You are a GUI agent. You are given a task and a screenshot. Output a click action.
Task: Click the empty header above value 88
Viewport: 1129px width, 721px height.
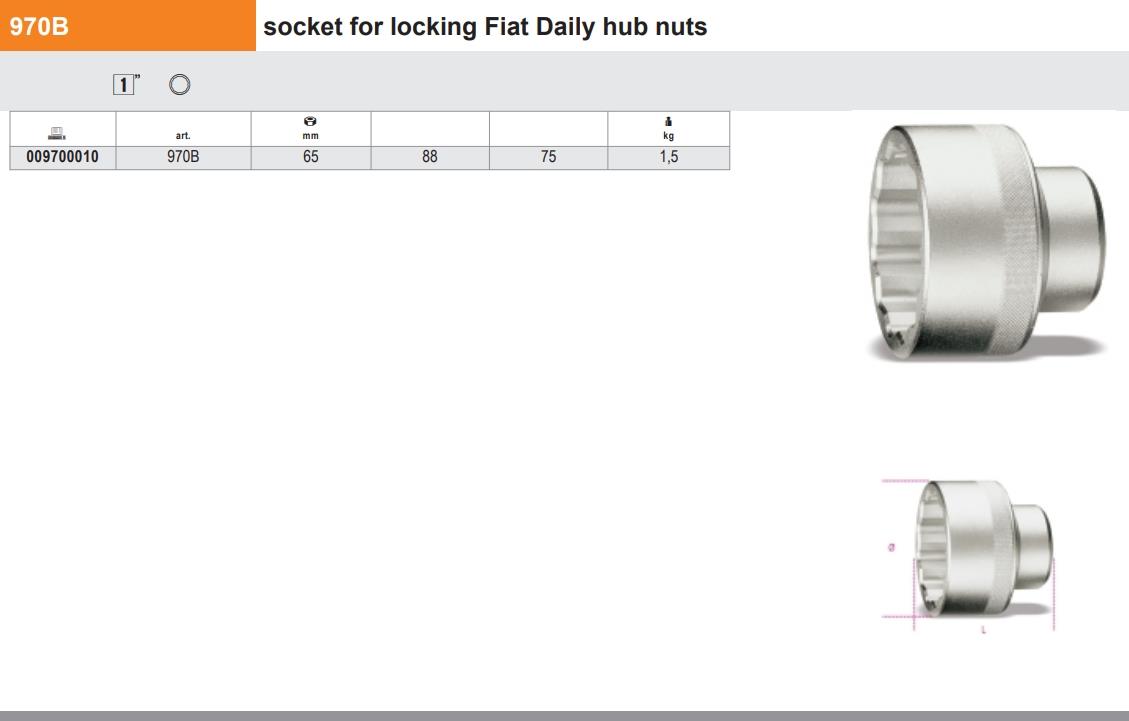click(x=430, y=129)
